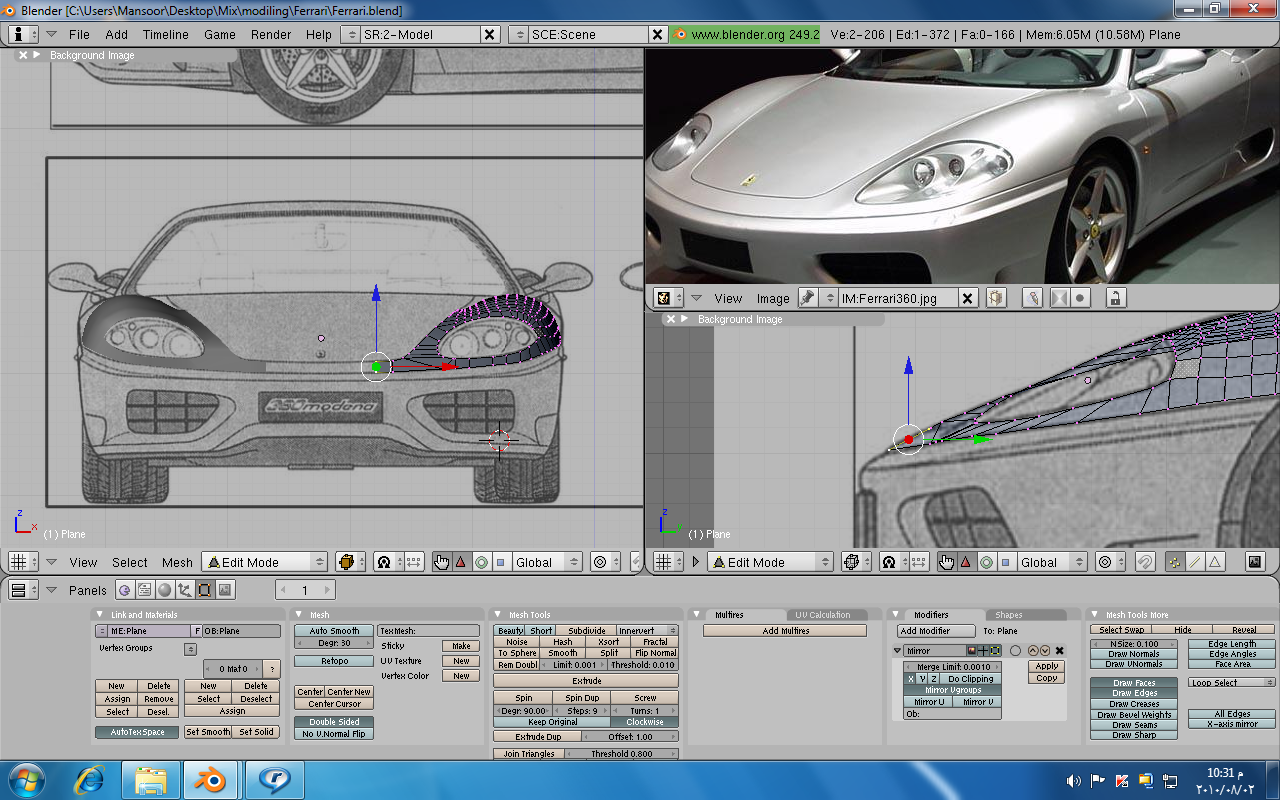Open the Render menu
The image size is (1280, 800).
point(271,34)
